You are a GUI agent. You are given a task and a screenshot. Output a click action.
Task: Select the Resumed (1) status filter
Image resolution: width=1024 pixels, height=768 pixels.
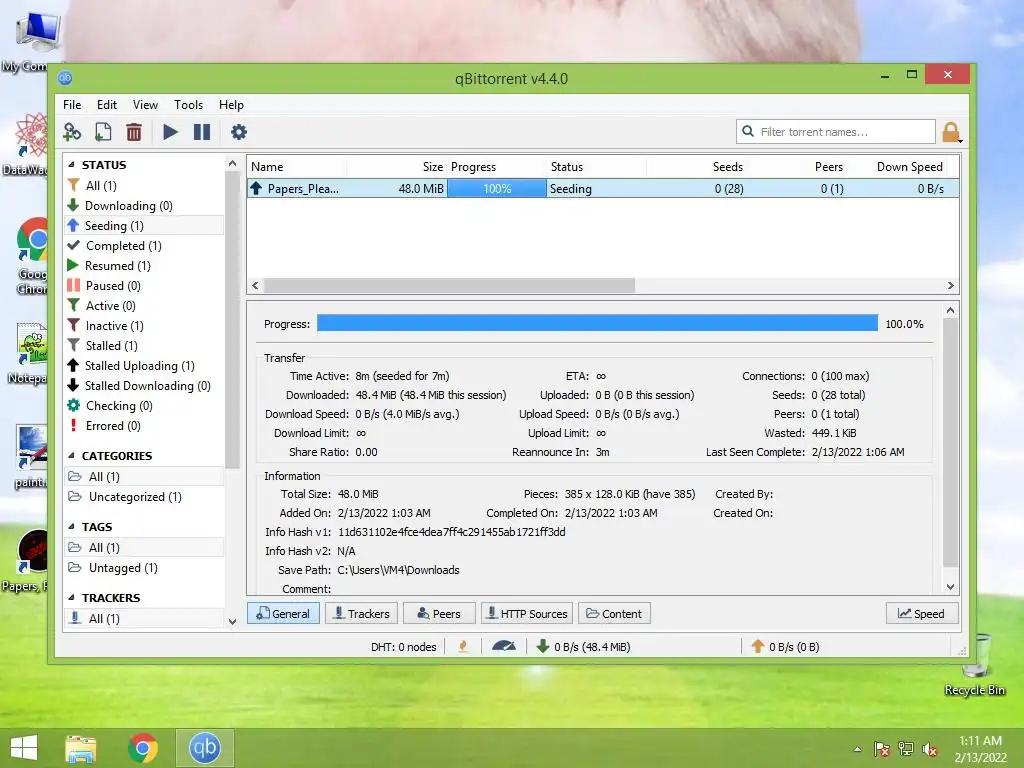(144, 266)
